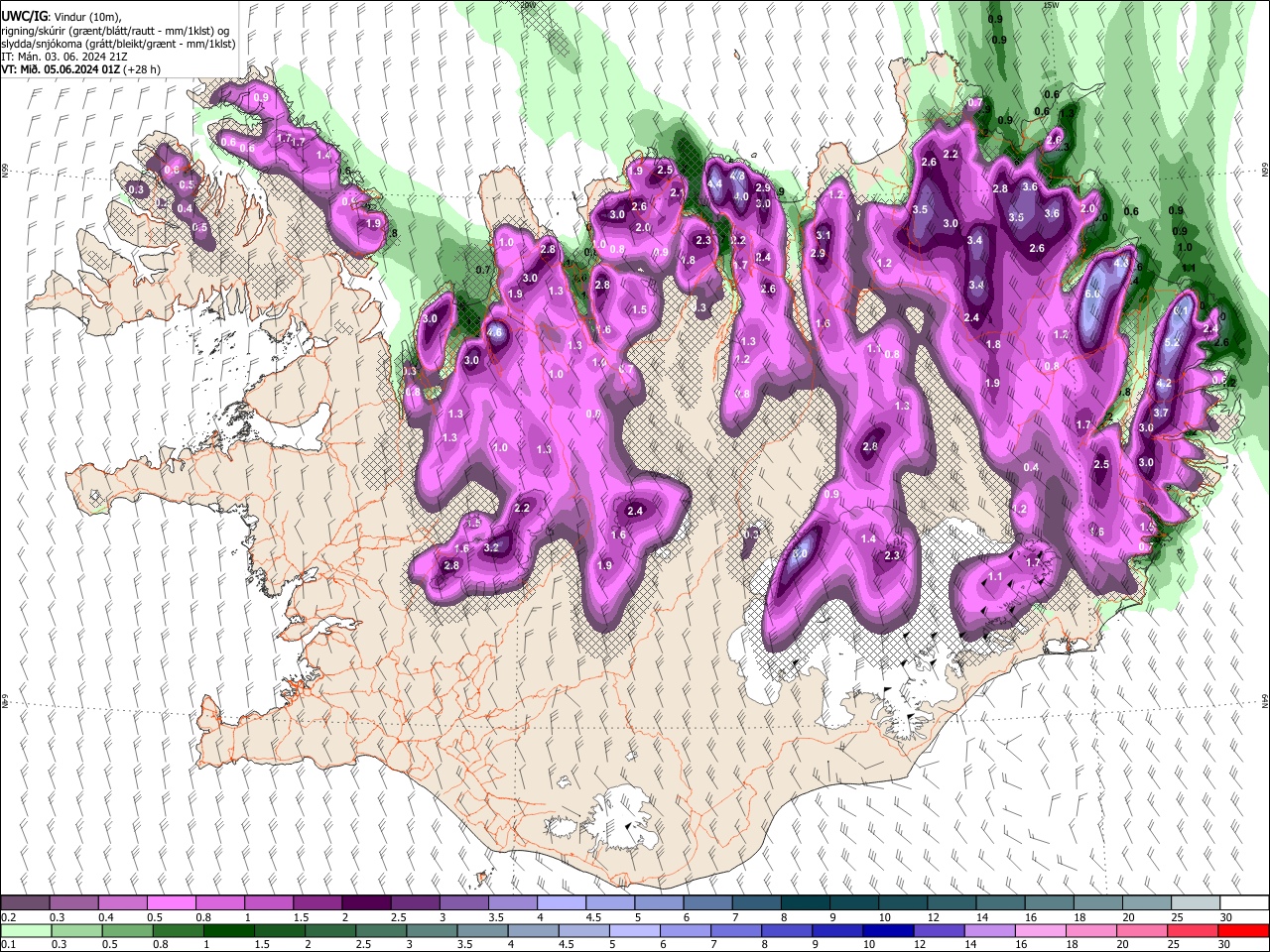Image resolution: width=1270 pixels, height=952 pixels.
Task: Pick the lower-row legend swatch starting at 3.5
Action: [483, 930]
